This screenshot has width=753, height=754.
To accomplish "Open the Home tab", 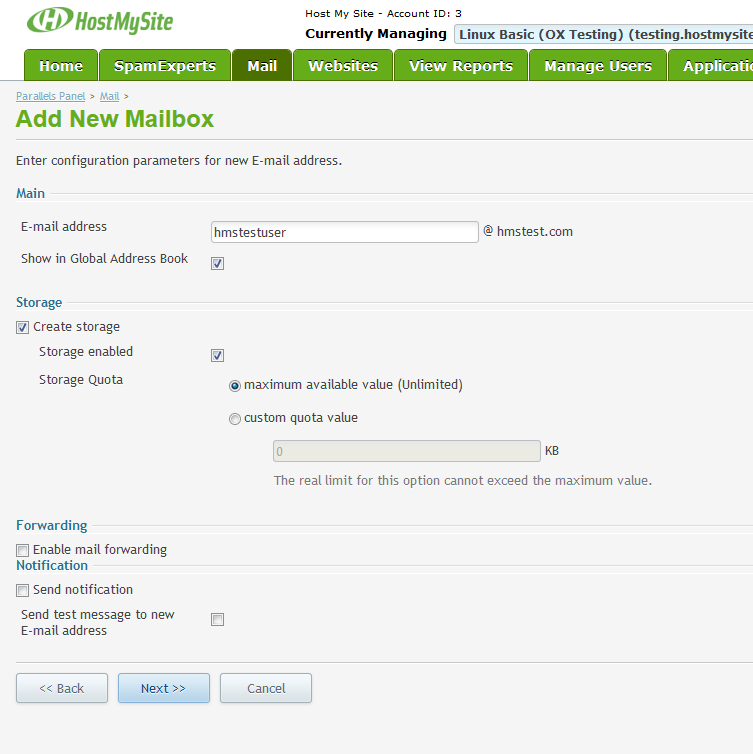I will (x=61, y=65).
